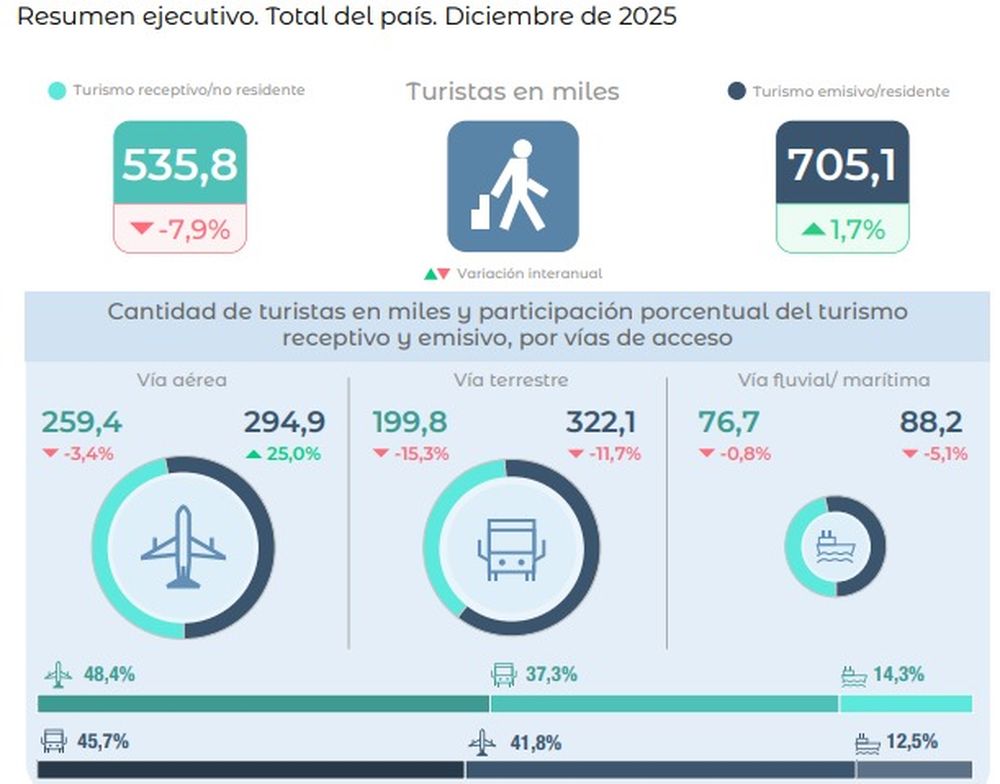Click the small ship icon beside 14,3%
Viewport: 1000px width, 784px height.
pyautogui.click(x=853, y=676)
